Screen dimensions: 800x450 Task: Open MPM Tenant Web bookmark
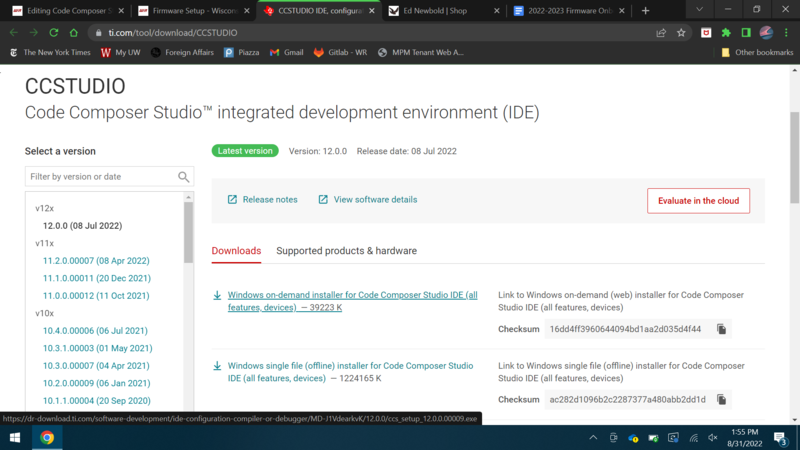pyautogui.click(x=420, y=52)
